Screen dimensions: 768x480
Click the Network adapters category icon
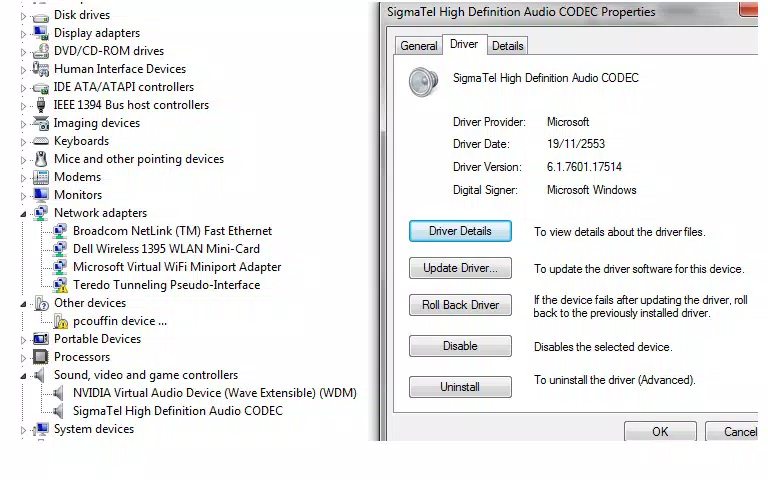pos(41,213)
